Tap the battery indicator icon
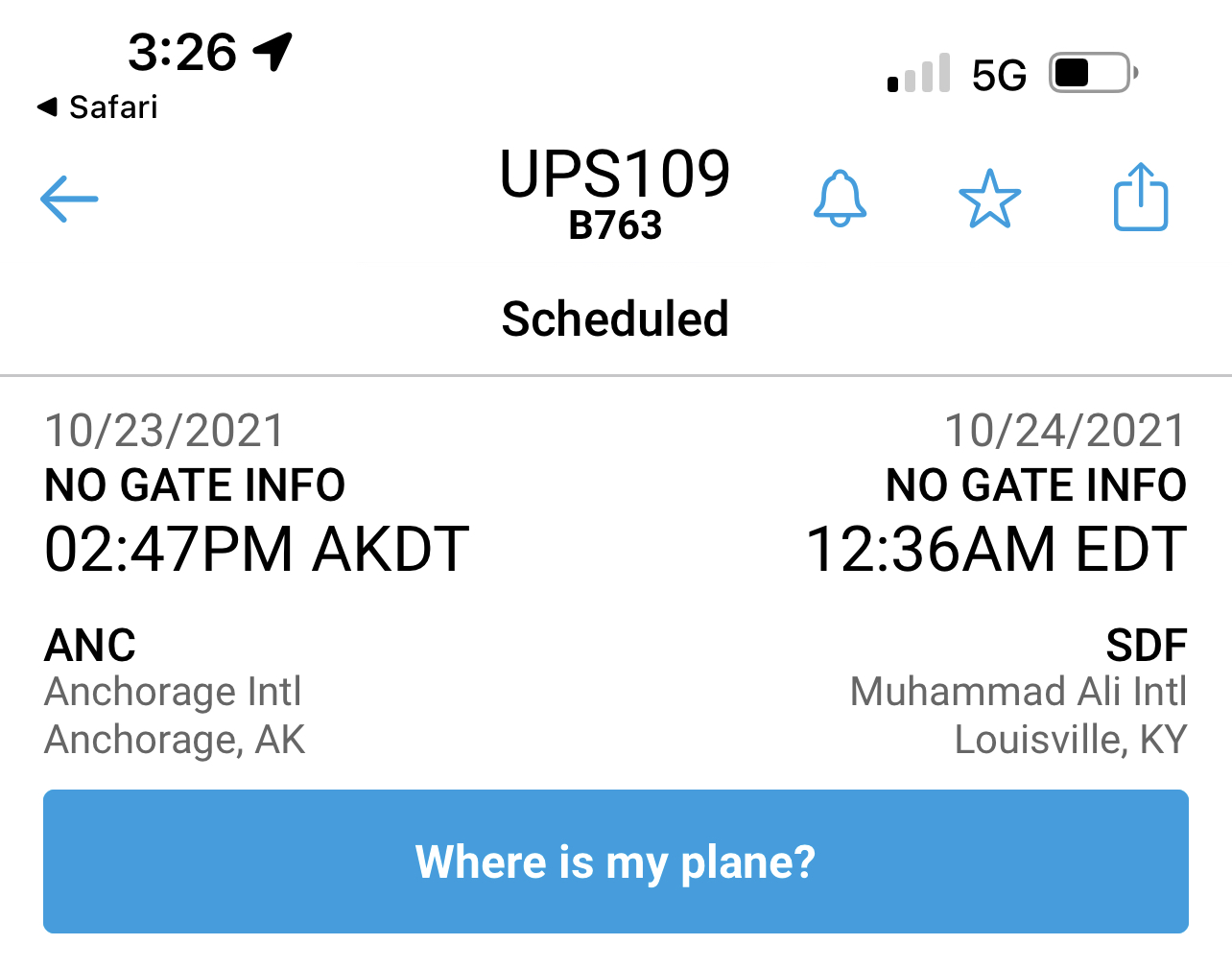Viewport: 1232px width, 968px height. [x=1093, y=73]
